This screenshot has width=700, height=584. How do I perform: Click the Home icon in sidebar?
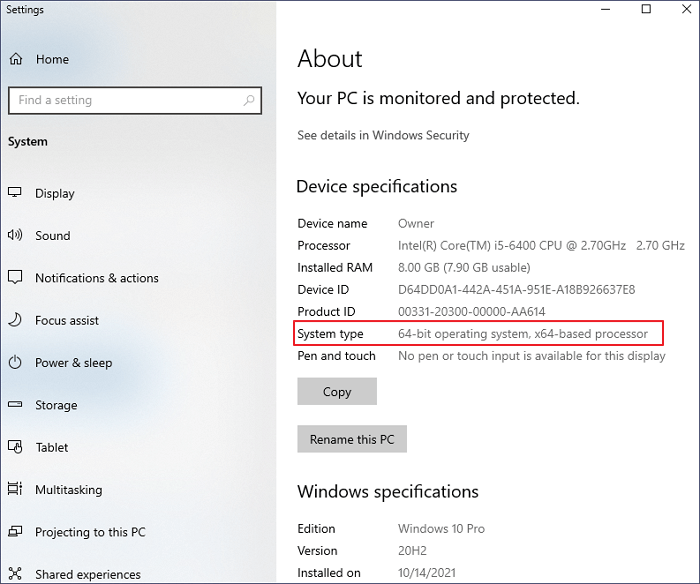click(x=16, y=60)
